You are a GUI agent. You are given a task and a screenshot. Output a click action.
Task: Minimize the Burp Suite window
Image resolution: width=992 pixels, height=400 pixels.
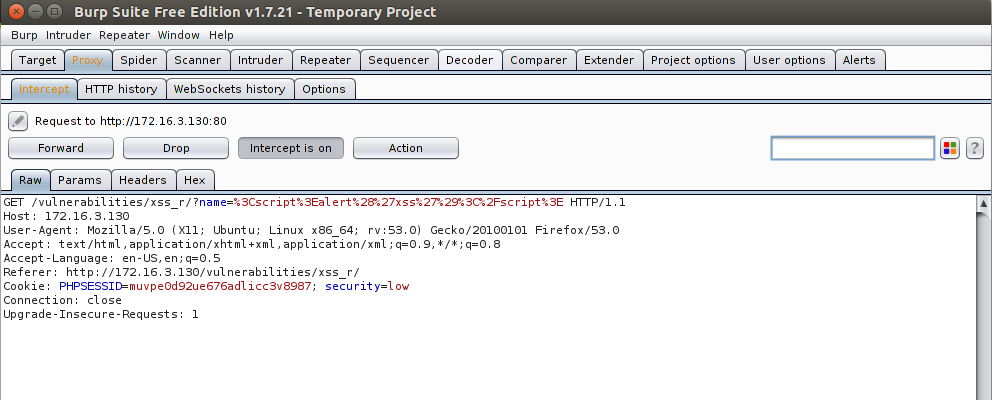(x=36, y=11)
